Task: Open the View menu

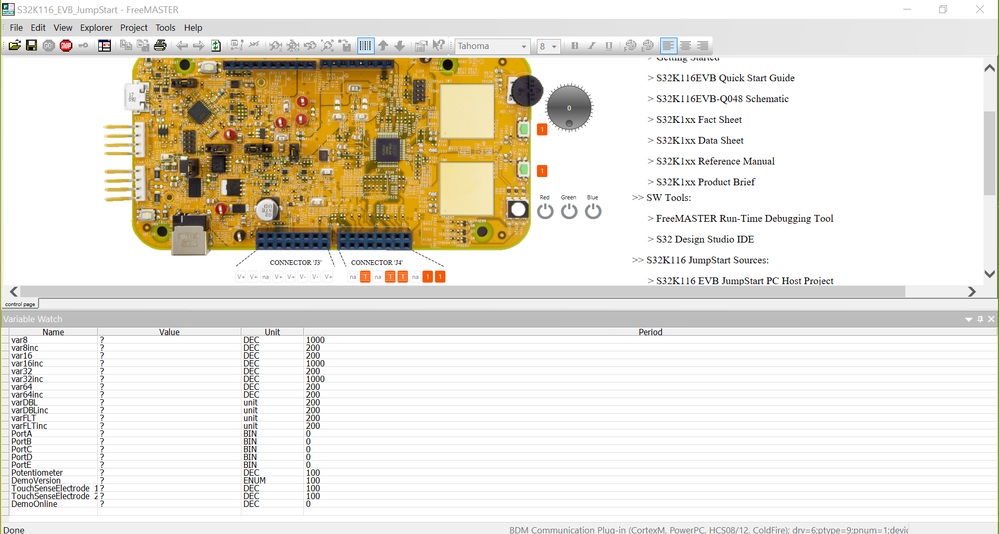Action: (x=62, y=27)
